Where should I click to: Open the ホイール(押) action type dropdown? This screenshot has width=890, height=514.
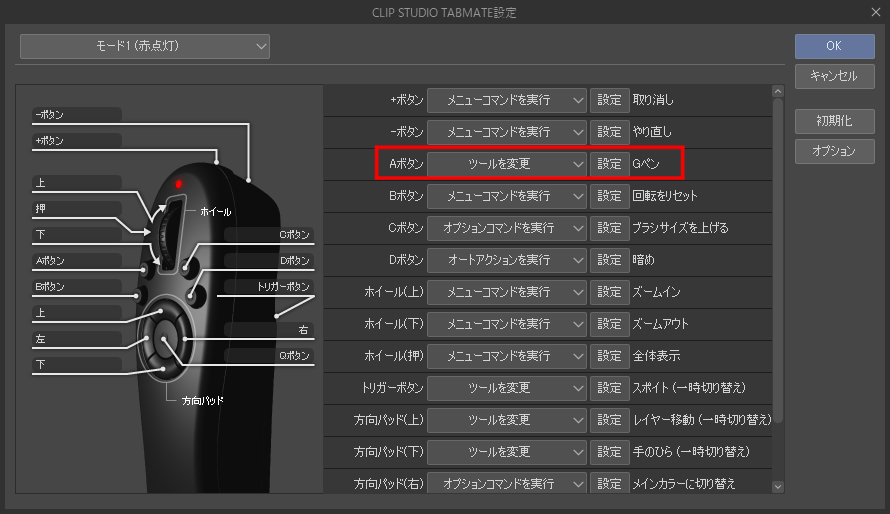[x=507, y=356]
